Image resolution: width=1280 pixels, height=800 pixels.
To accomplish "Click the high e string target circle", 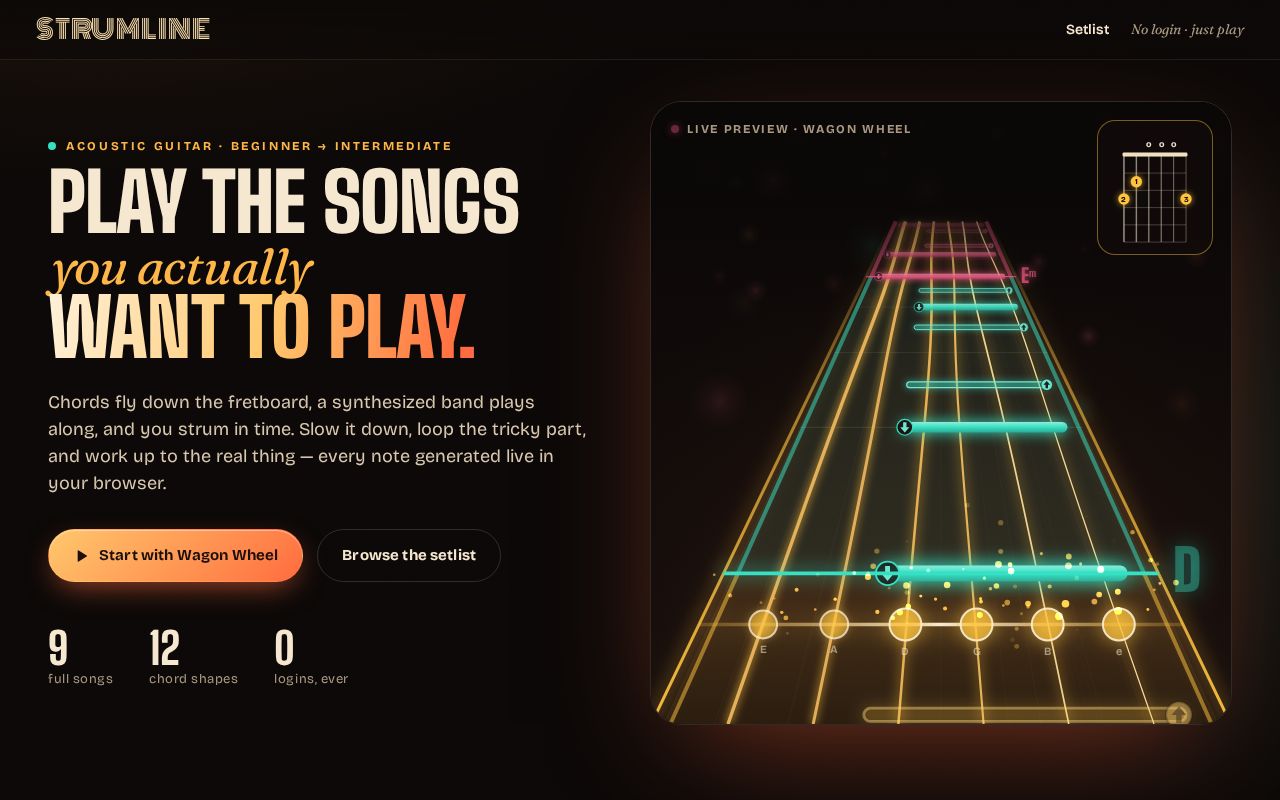I will [x=1118, y=624].
